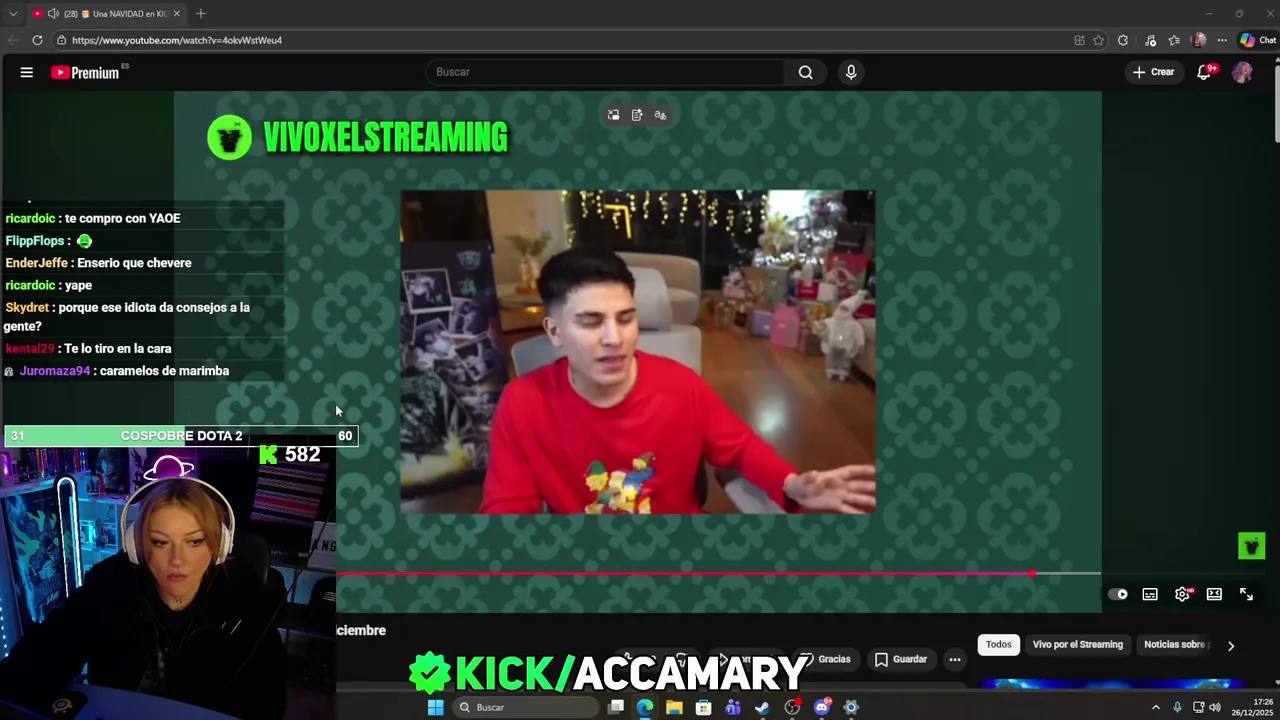Open the YouTube guide hamburger menu
Screen dimensions: 1280x720
[x=27, y=72]
